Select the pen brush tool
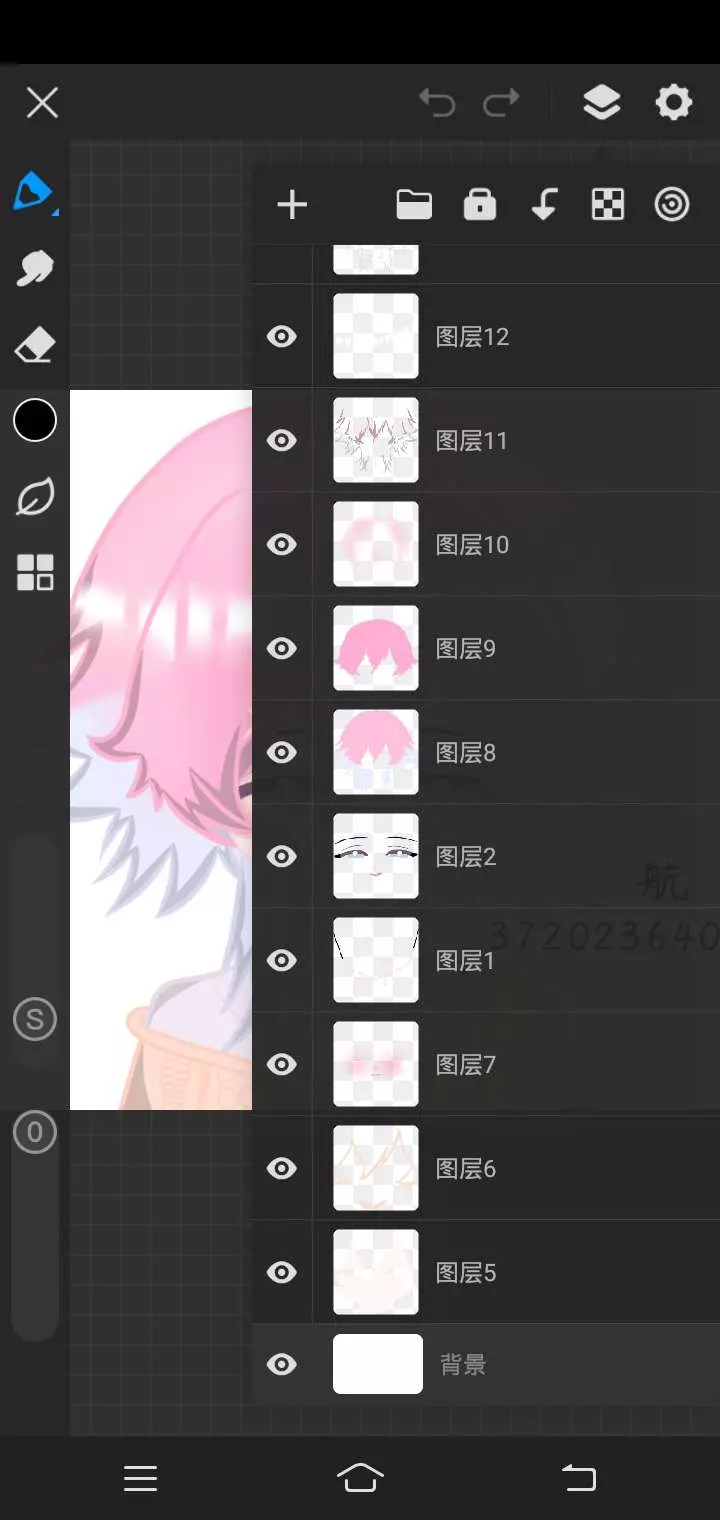 click(34, 191)
